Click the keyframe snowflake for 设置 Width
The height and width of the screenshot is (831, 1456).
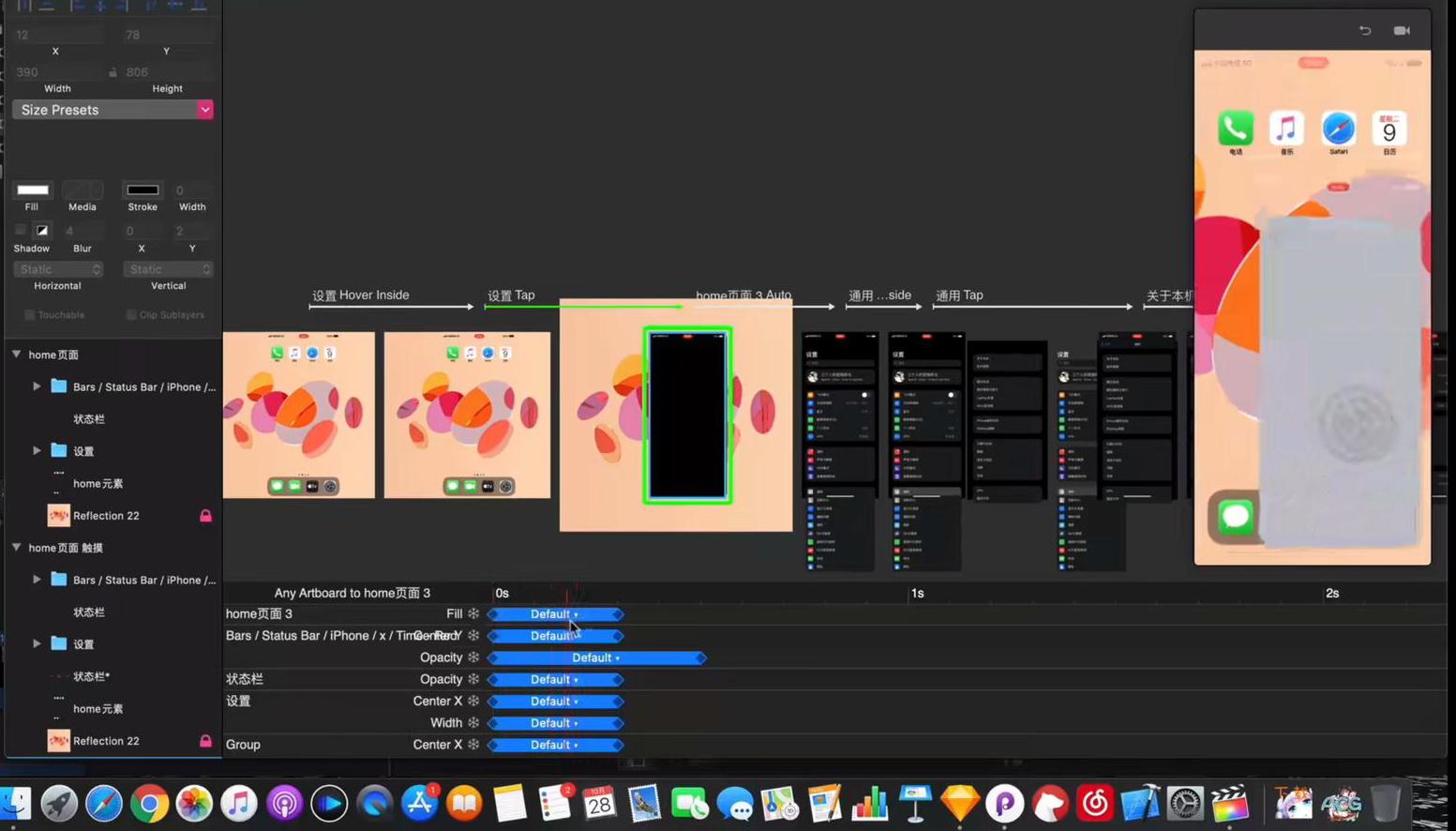[473, 722]
